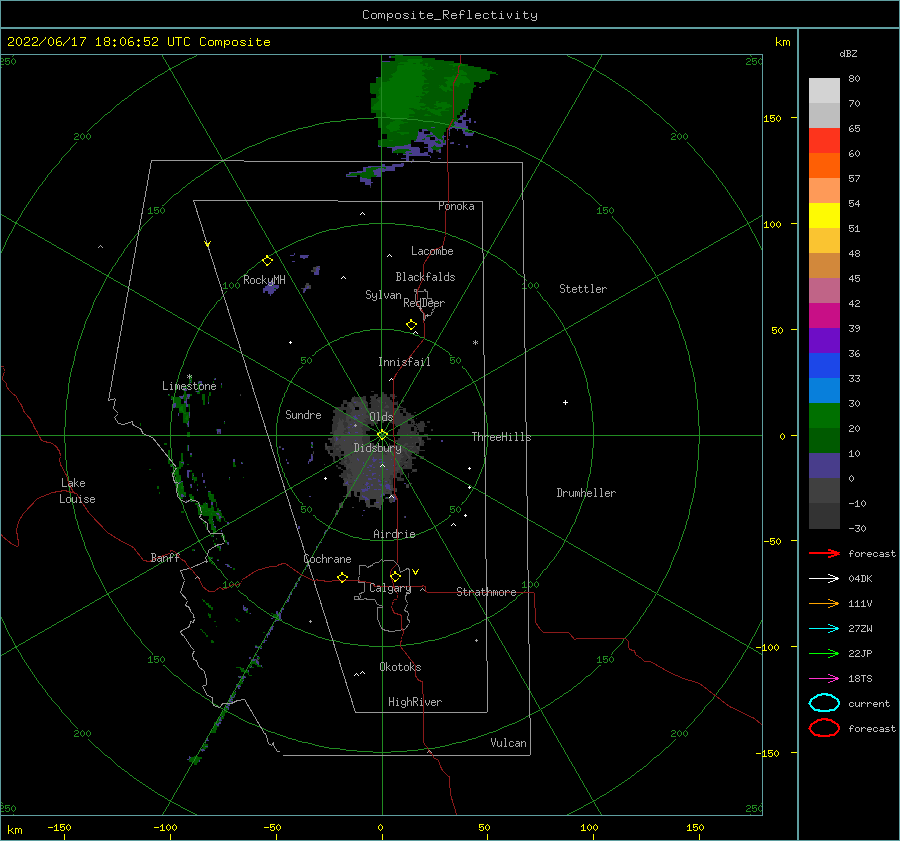Click the Vulcan city label

click(509, 743)
